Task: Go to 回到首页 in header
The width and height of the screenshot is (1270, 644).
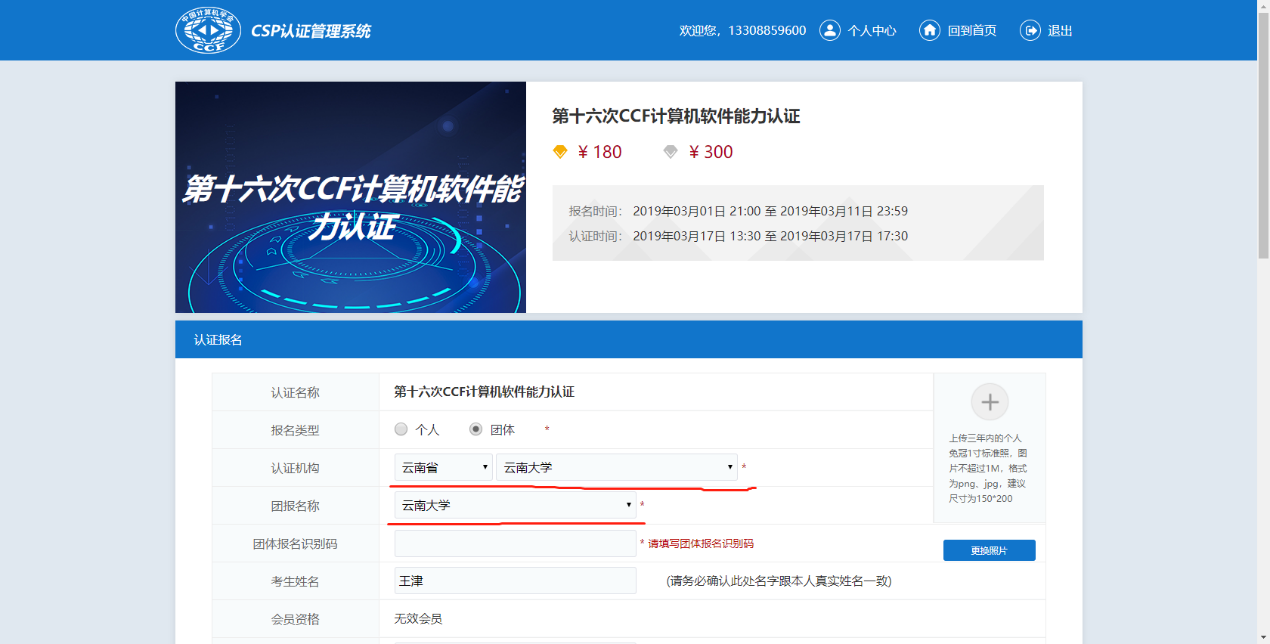Action: coord(971,31)
